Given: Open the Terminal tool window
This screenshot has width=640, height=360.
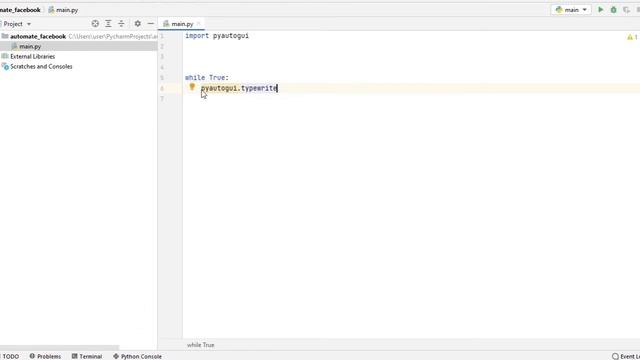Looking at the screenshot, I should click(87, 356).
